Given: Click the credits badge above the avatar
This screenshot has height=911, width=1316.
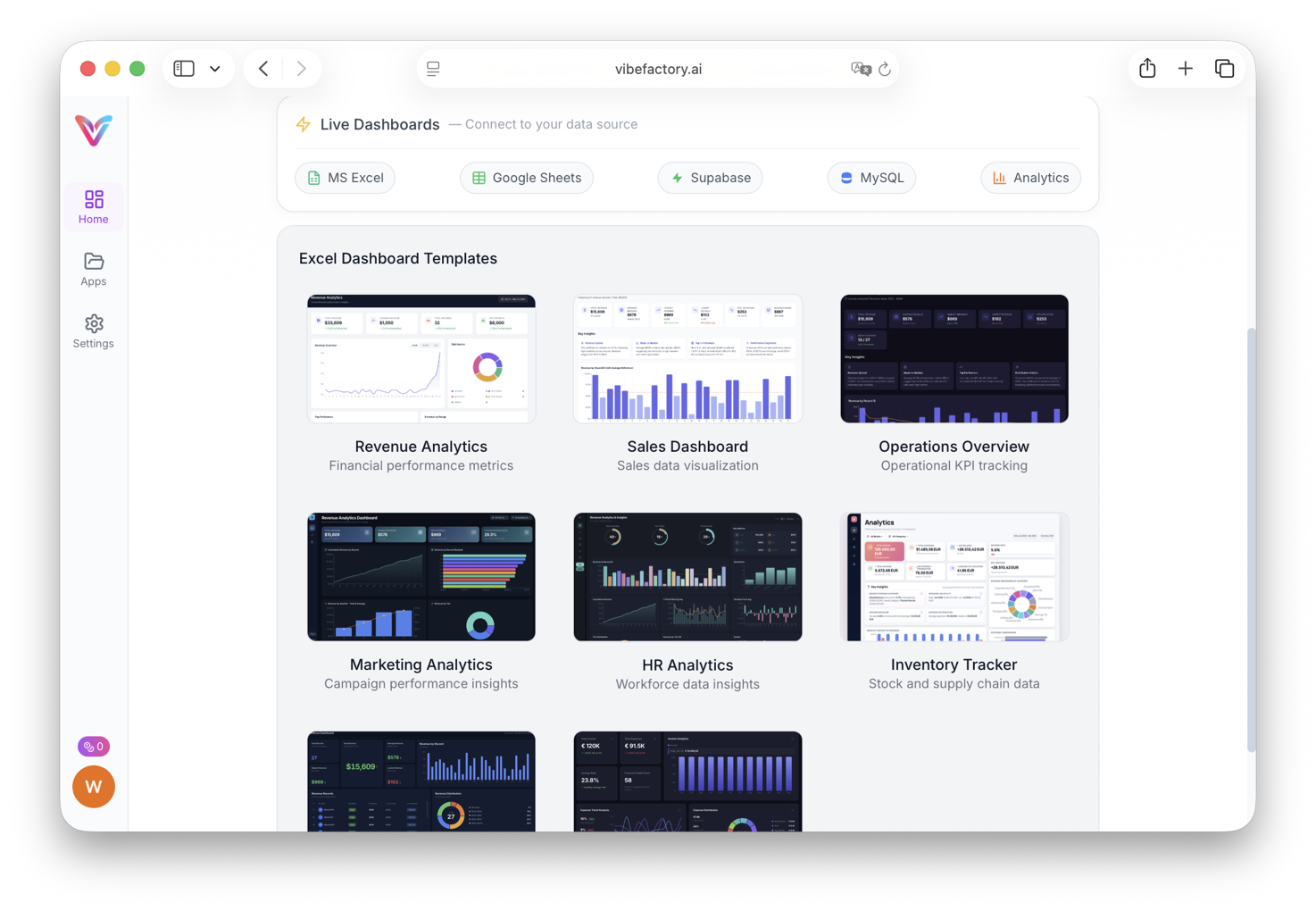Looking at the screenshot, I should (93, 746).
